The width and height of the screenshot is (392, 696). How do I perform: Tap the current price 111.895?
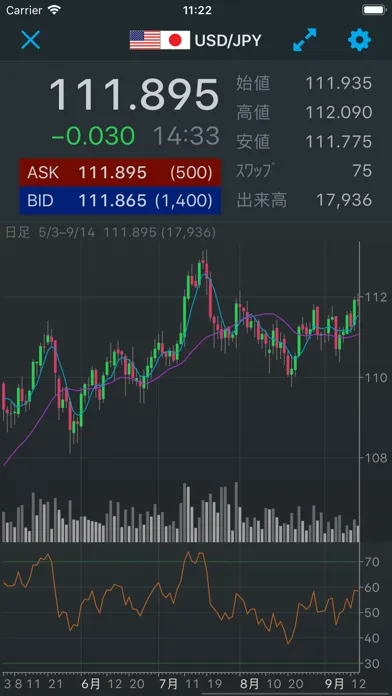tap(134, 95)
